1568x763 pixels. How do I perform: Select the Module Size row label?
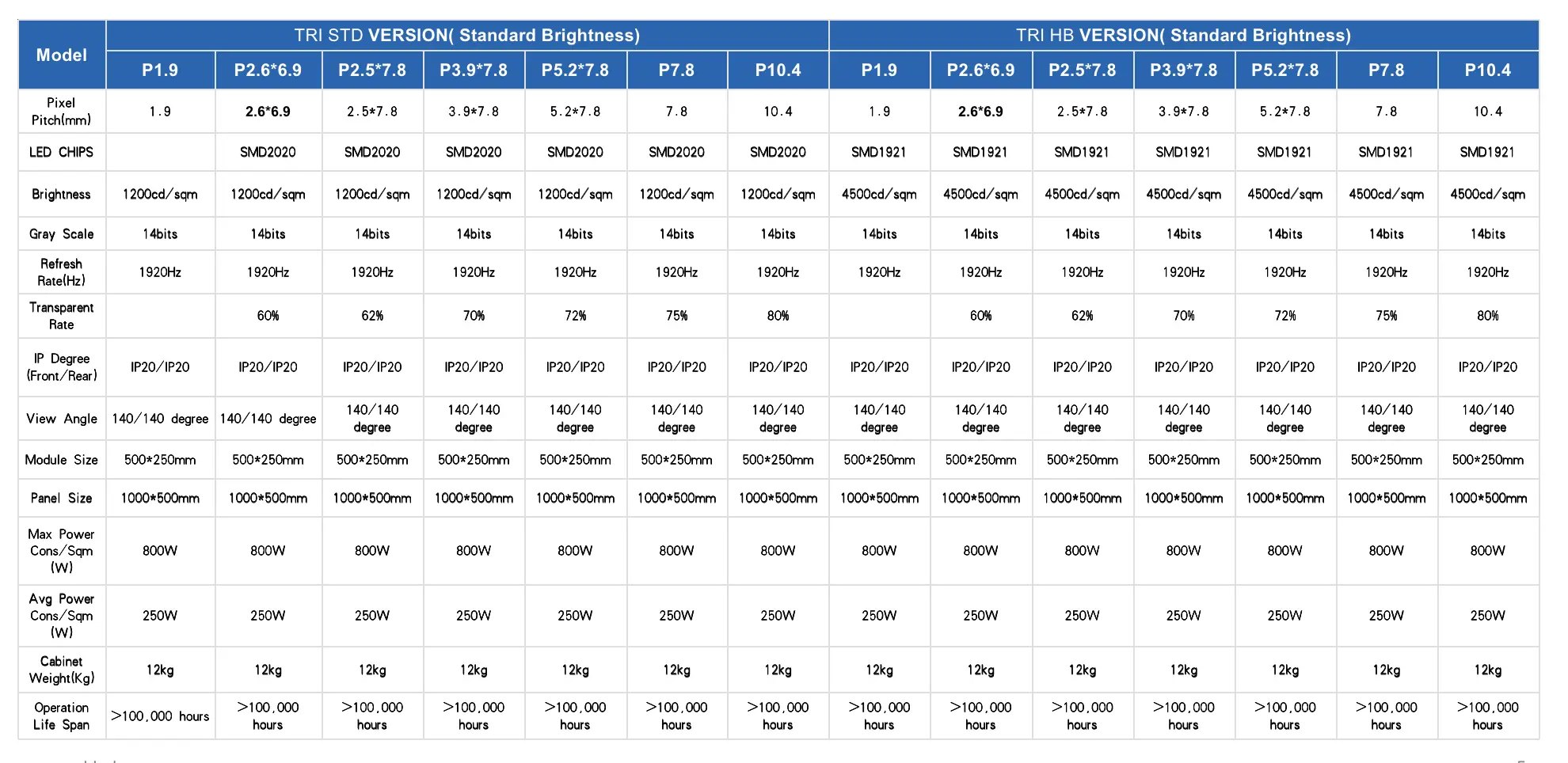pos(62,460)
